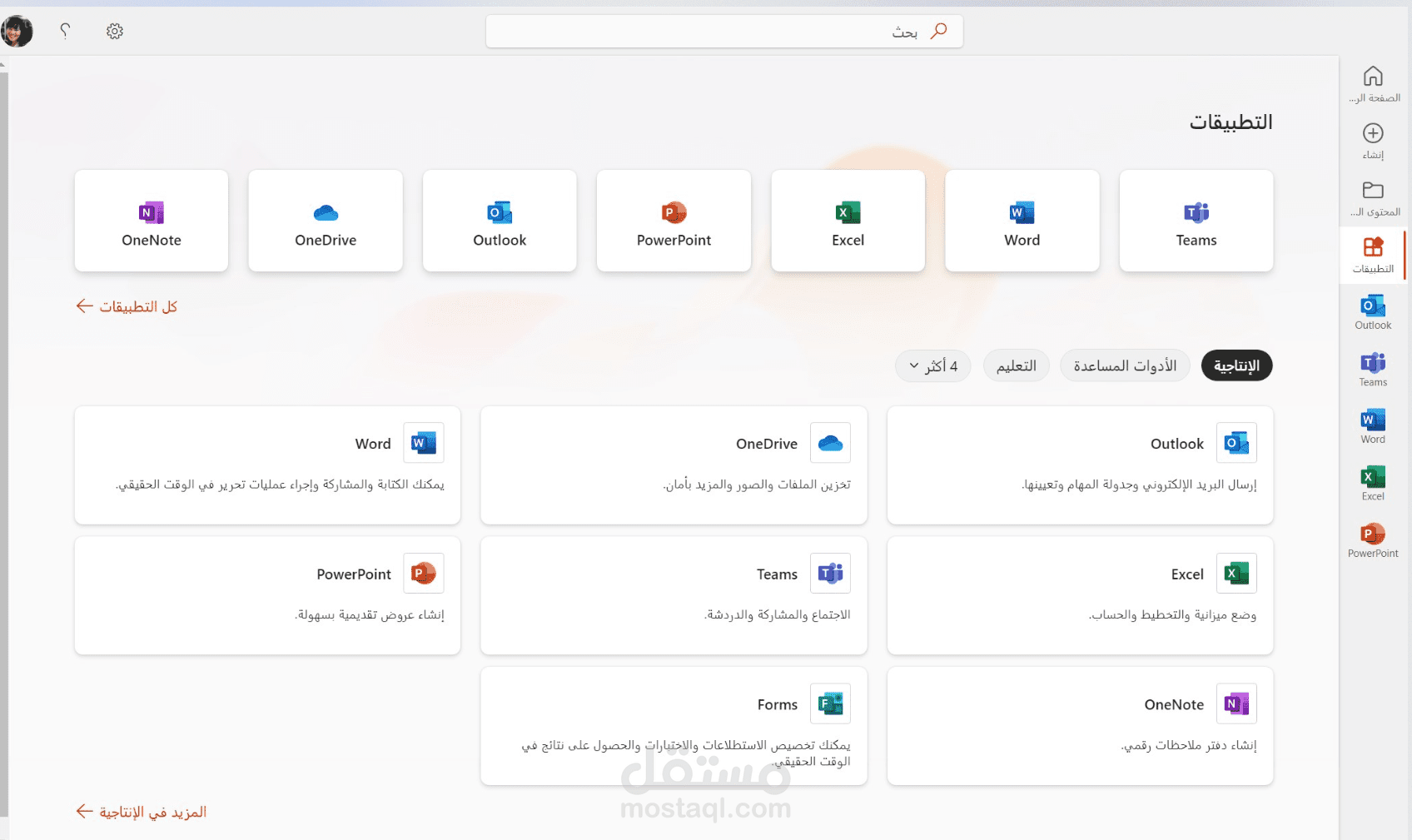Select the Apps (التطبيقات) sidebar icon
Screen dimensions: 1412x840
tap(1373, 246)
